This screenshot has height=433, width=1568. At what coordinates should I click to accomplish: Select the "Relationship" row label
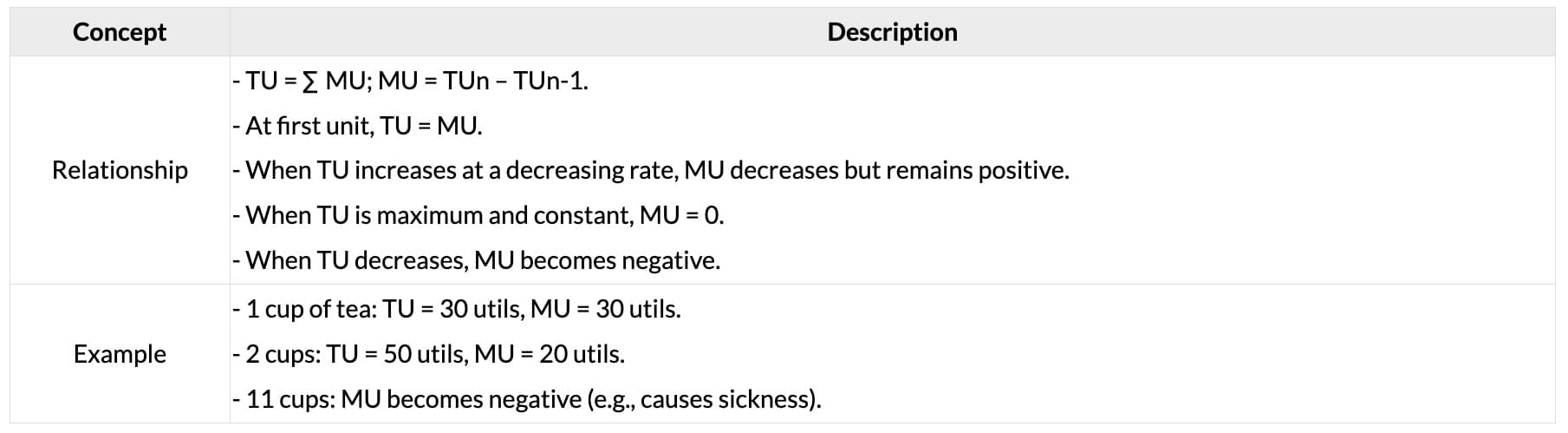click(x=120, y=170)
